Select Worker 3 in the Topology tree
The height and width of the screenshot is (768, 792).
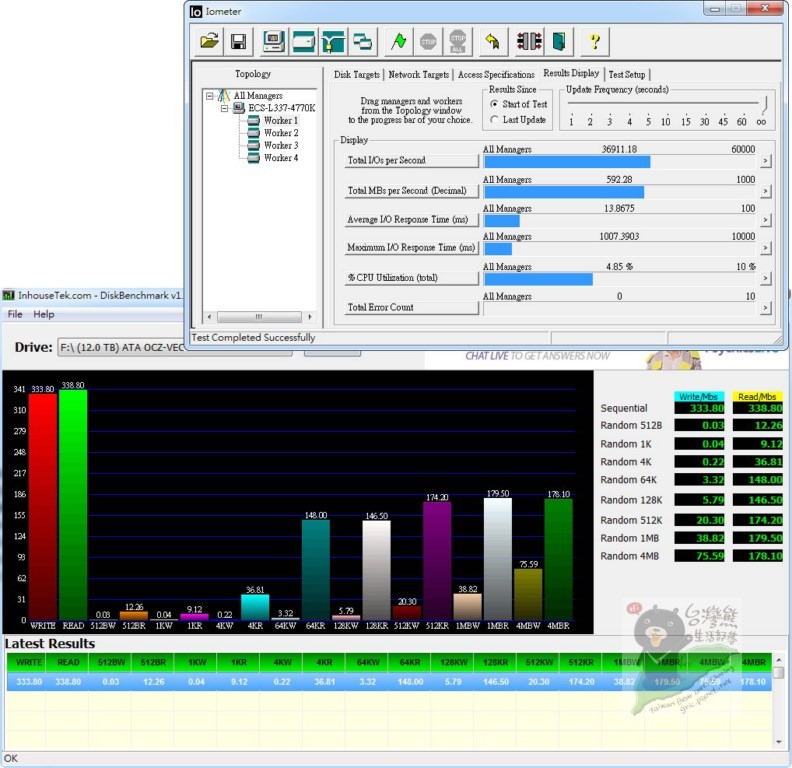pyautogui.click(x=280, y=145)
